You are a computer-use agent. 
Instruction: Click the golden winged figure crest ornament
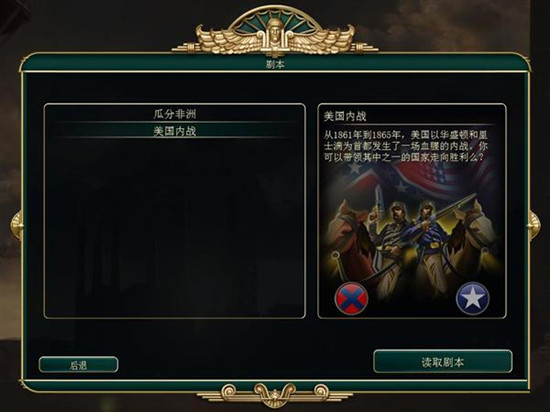tap(275, 33)
